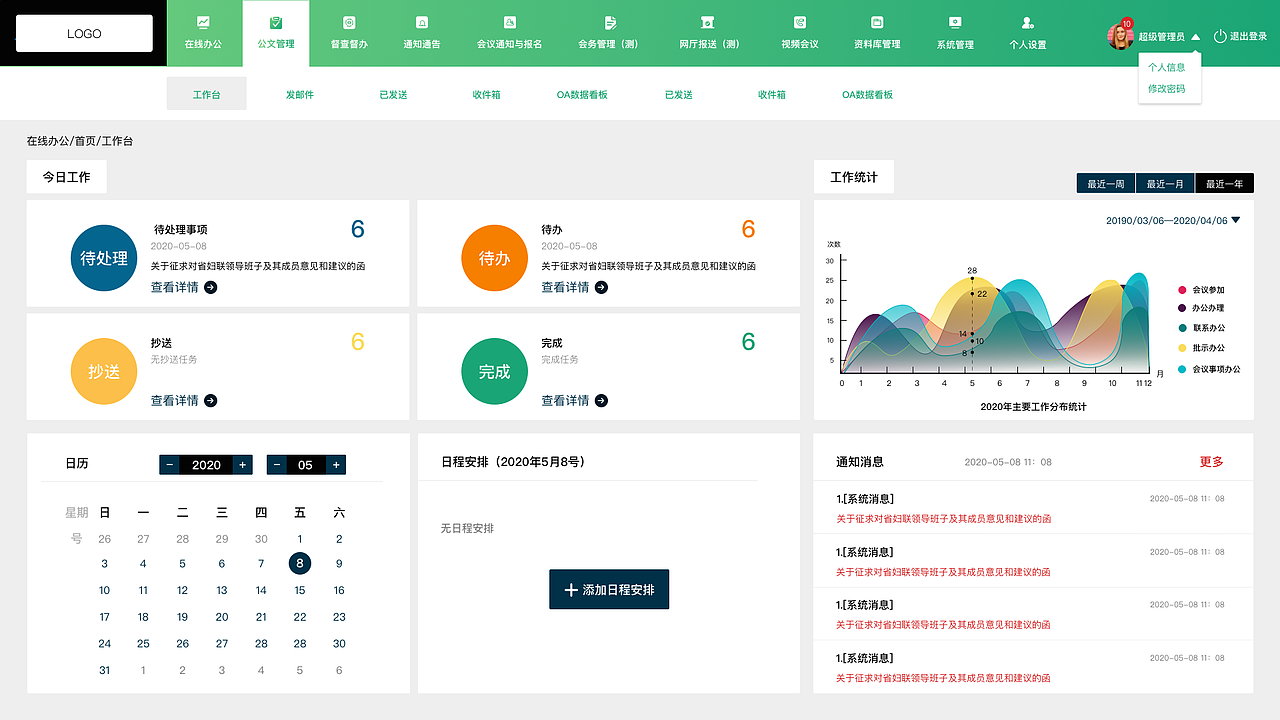Open the first red notification message link
The height and width of the screenshot is (720, 1280).
tap(943, 519)
